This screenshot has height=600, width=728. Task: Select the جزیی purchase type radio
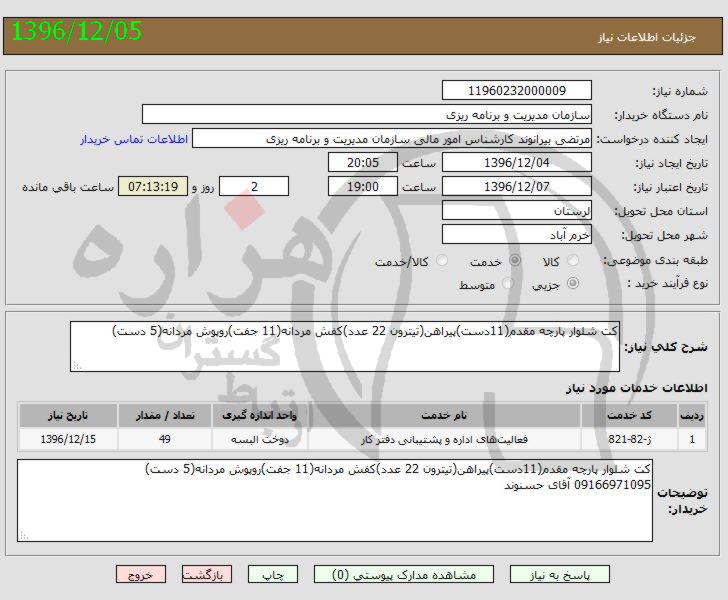tap(573, 283)
